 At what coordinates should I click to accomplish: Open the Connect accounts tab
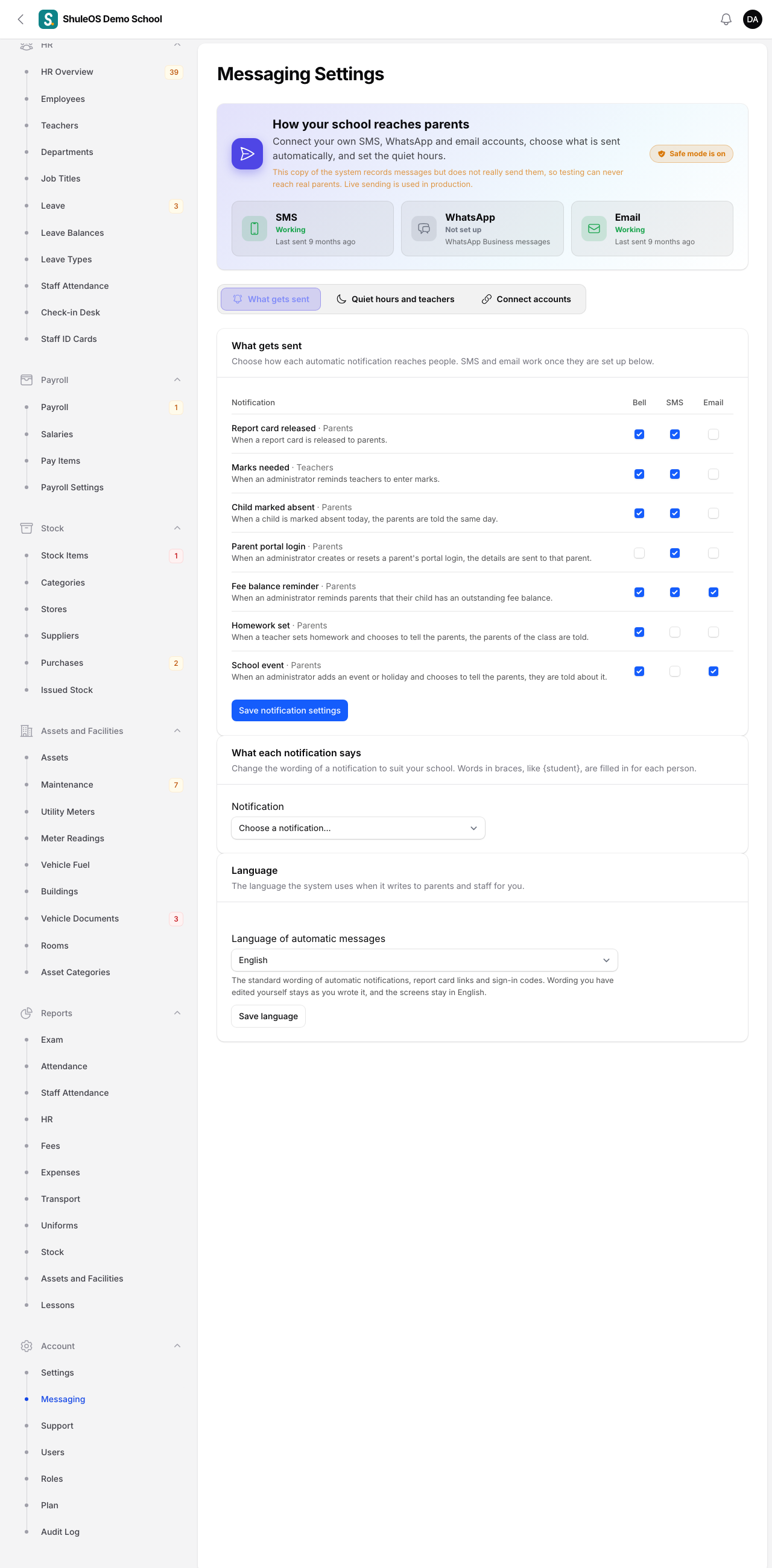coord(526,299)
